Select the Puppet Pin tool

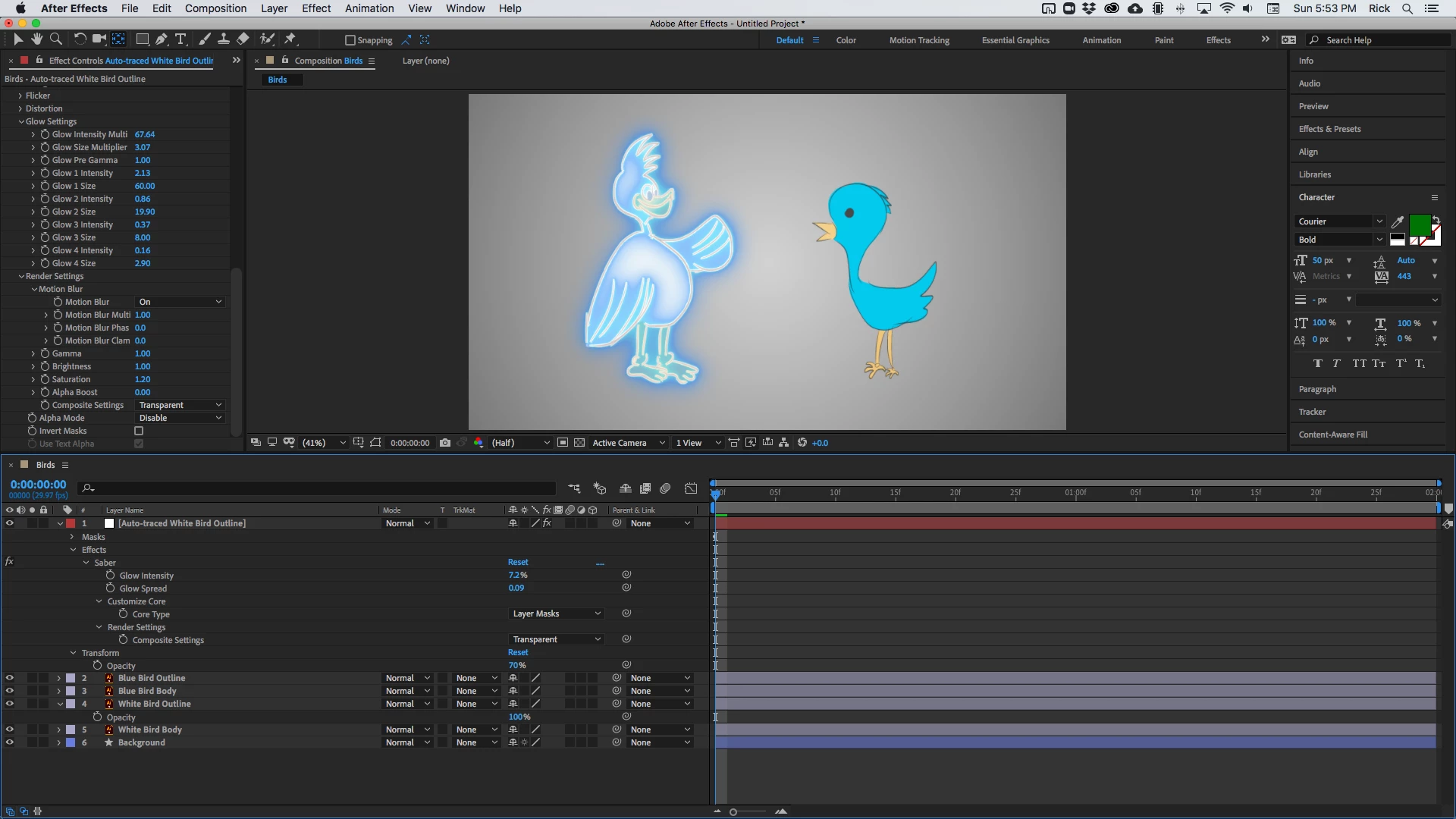290,39
